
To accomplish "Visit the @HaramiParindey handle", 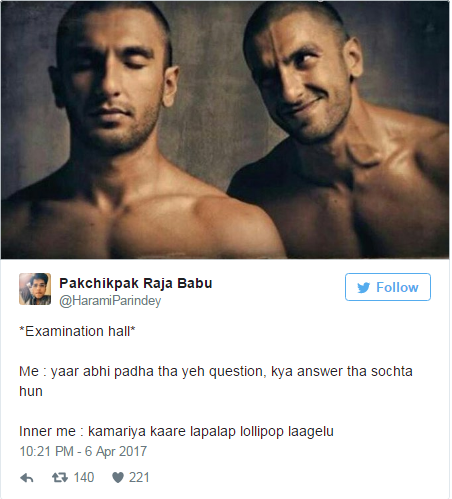I will tap(110, 301).
